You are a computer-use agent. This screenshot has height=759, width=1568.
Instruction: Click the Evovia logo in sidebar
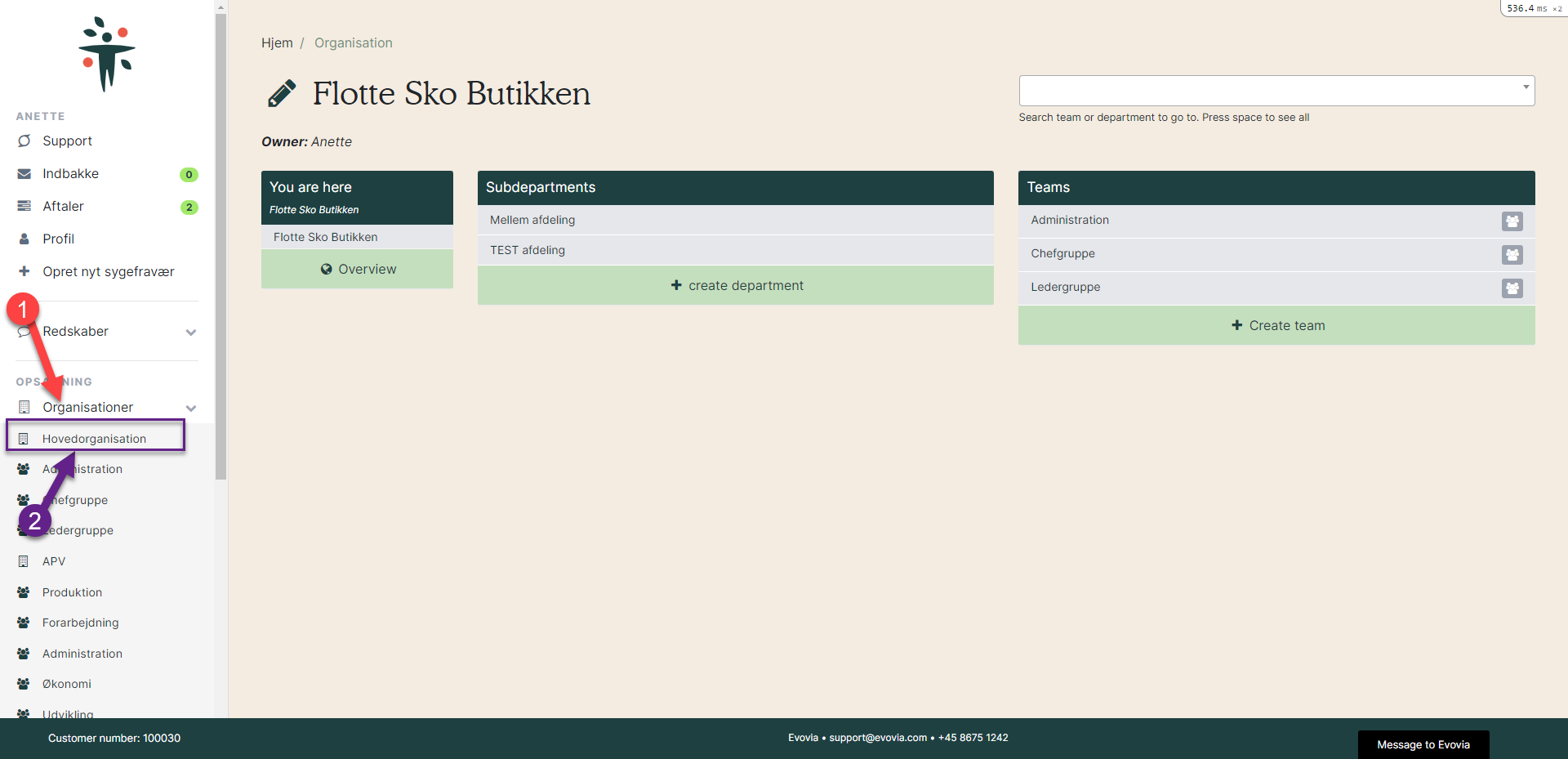pyautogui.click(x=107, y=54)
